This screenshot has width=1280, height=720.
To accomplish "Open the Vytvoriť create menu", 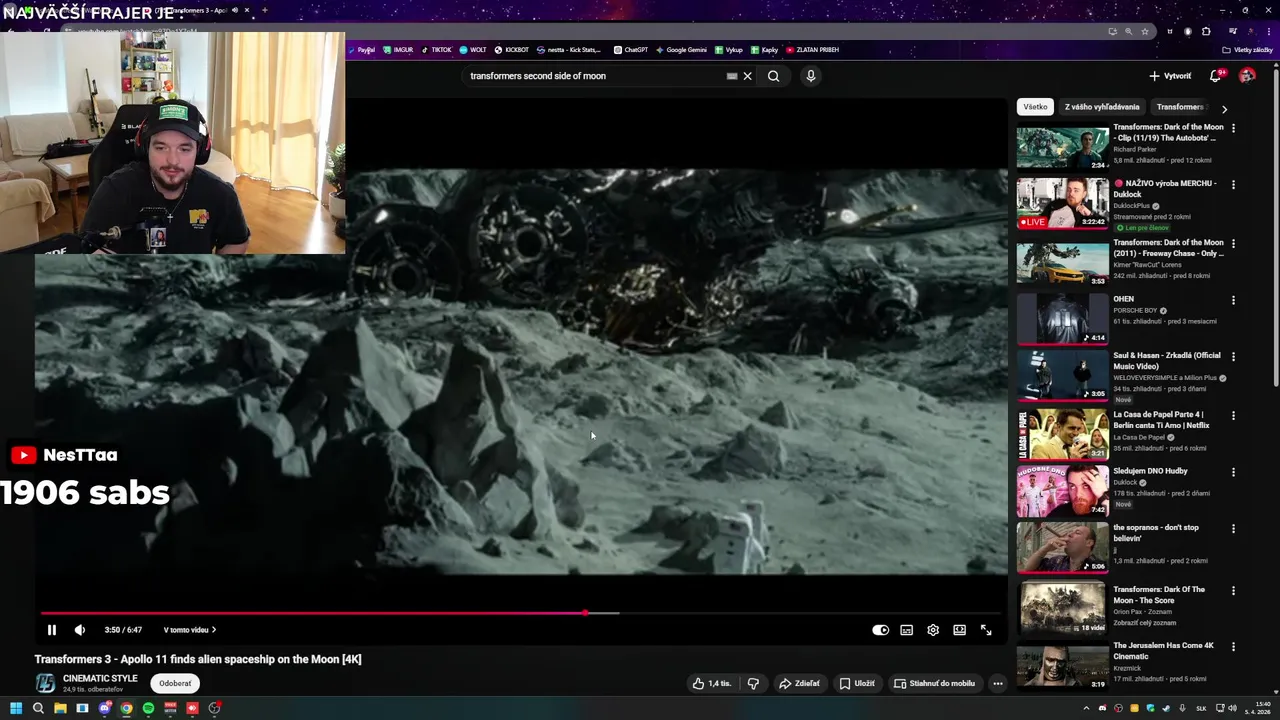I will point(1170,76).
